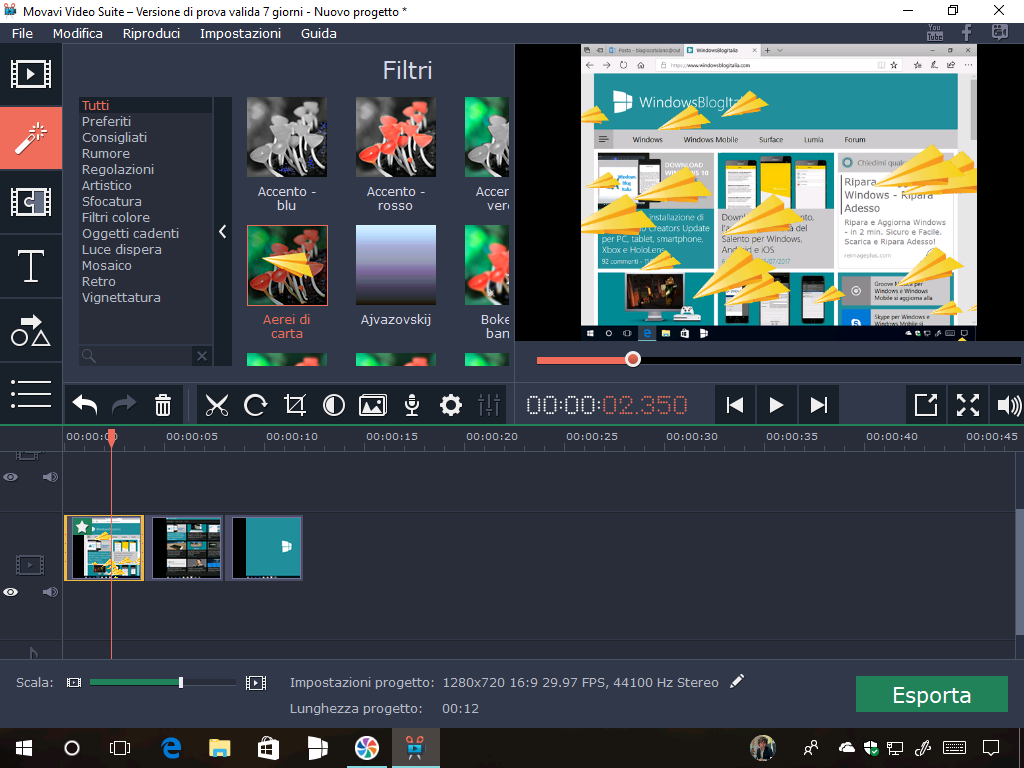Click the YouTube icon in the top bar
Viewport: 1024px width, 768px height.
pyautogui.click(x=935, y=33)
